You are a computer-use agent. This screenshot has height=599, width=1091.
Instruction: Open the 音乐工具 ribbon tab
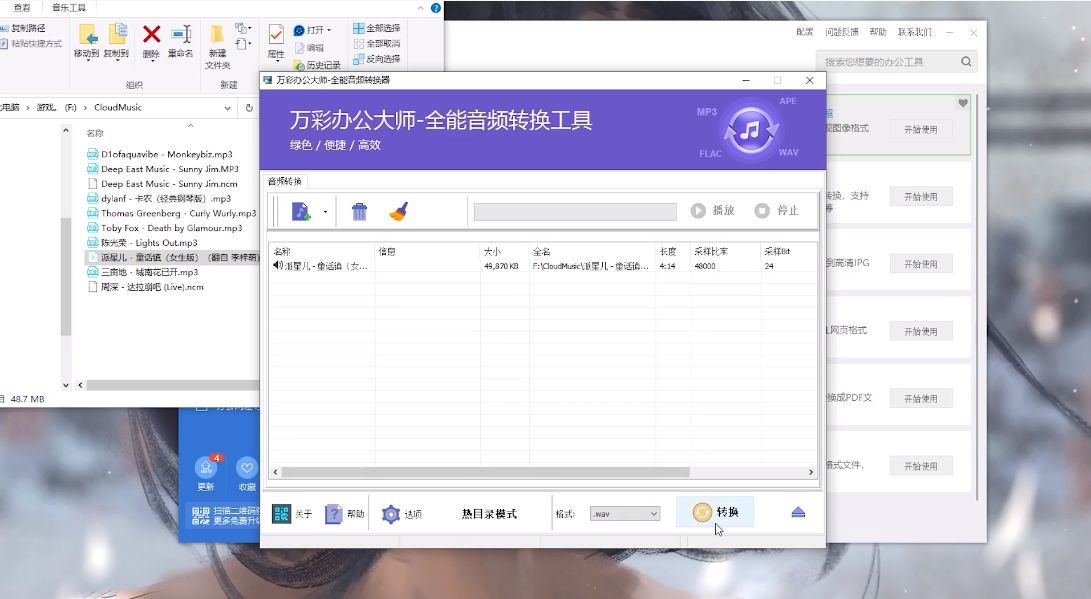69,7
